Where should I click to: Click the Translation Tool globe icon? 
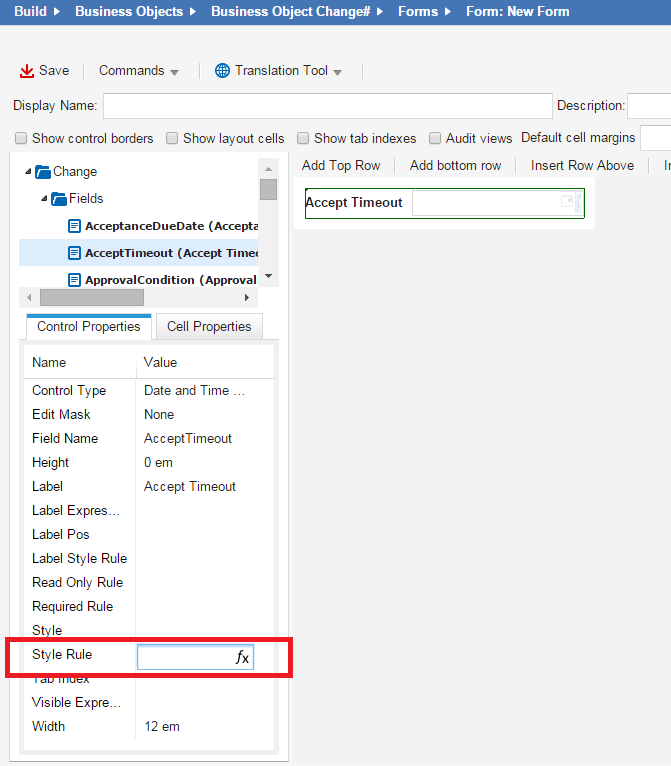click(x=222, y=71)
